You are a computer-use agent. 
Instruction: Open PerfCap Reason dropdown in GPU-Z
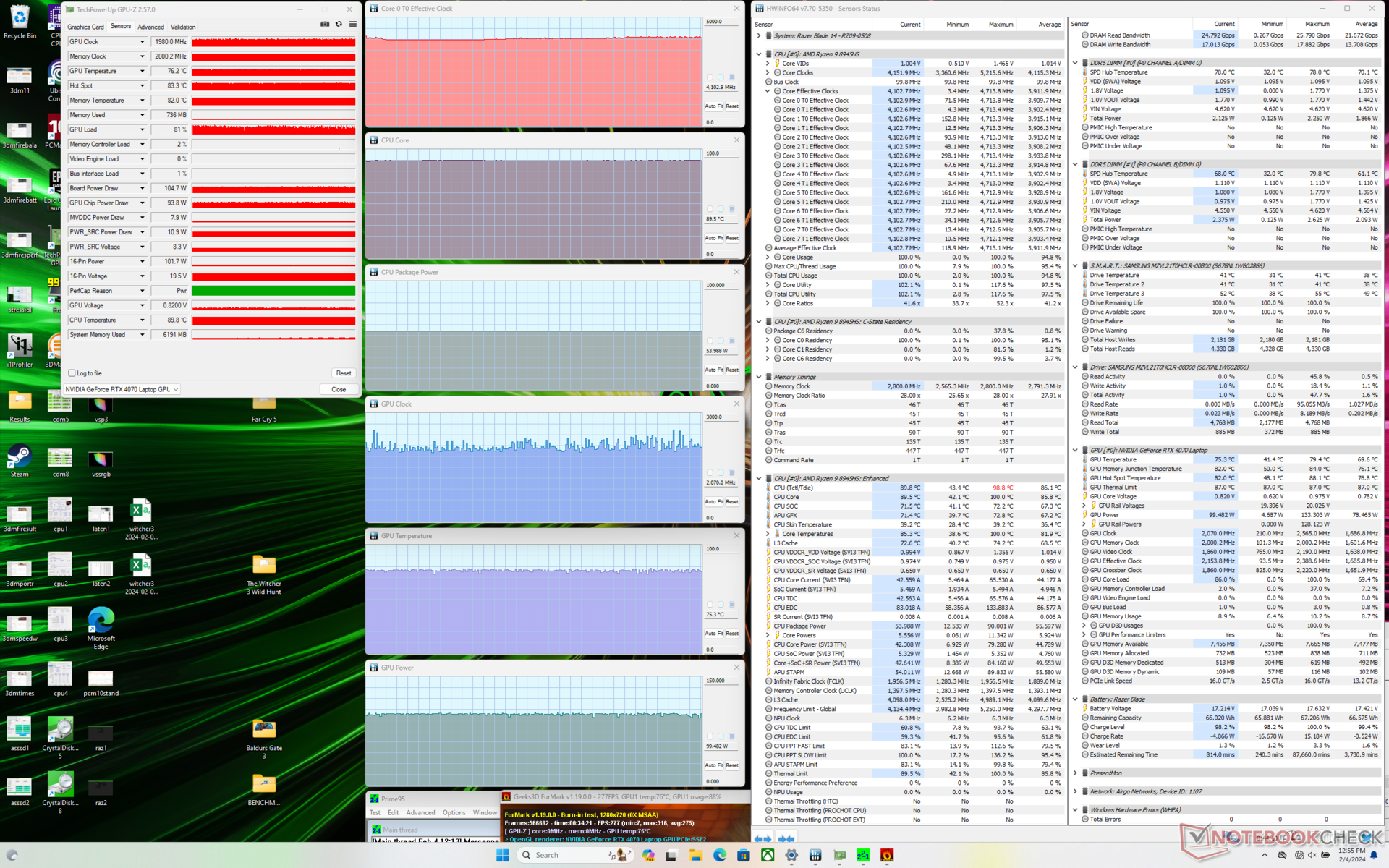point(143,291)
